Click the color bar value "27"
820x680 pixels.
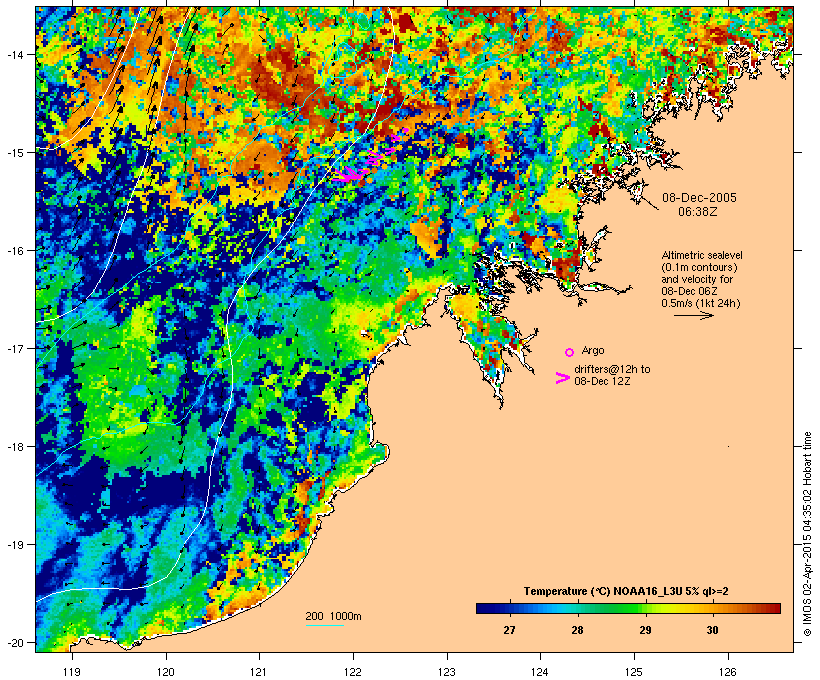tap(509, 630)
